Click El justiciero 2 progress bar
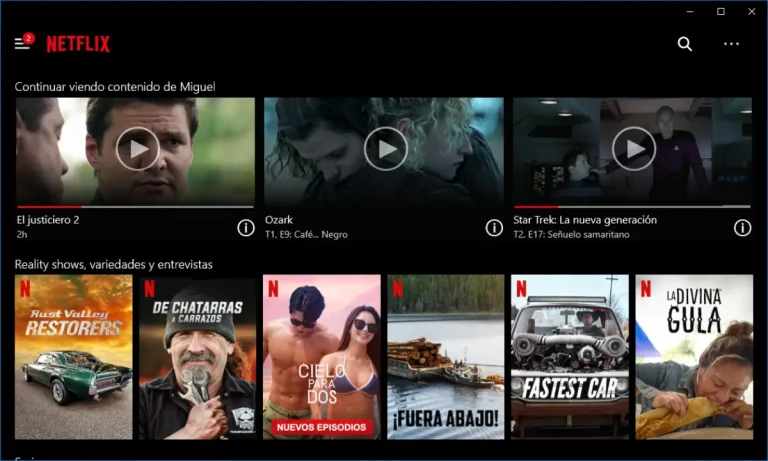 click(x=136, y=207)
